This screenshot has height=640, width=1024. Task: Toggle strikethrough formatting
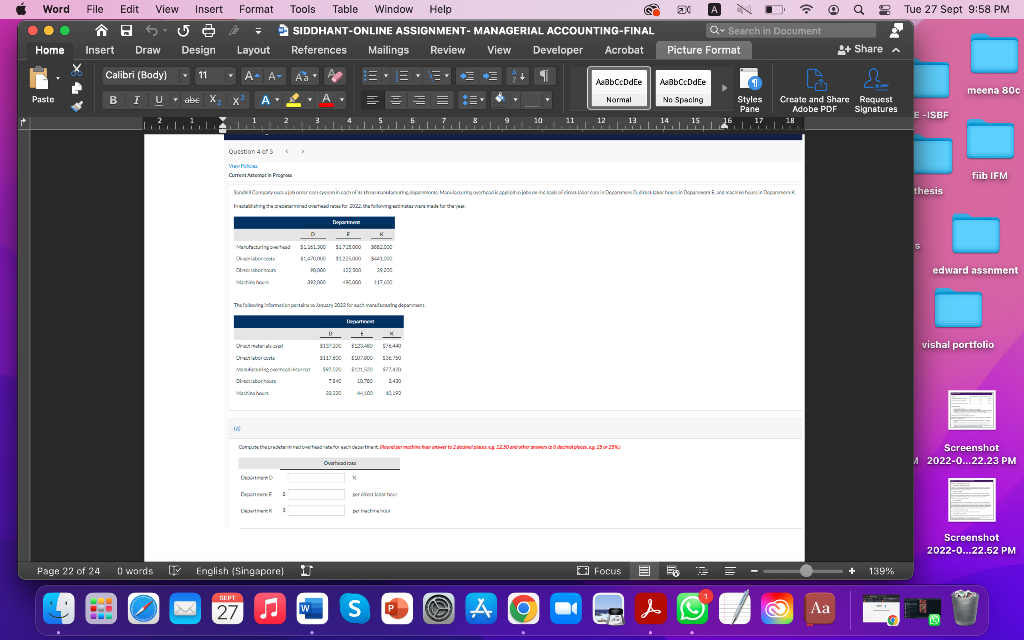coord(194,99)
